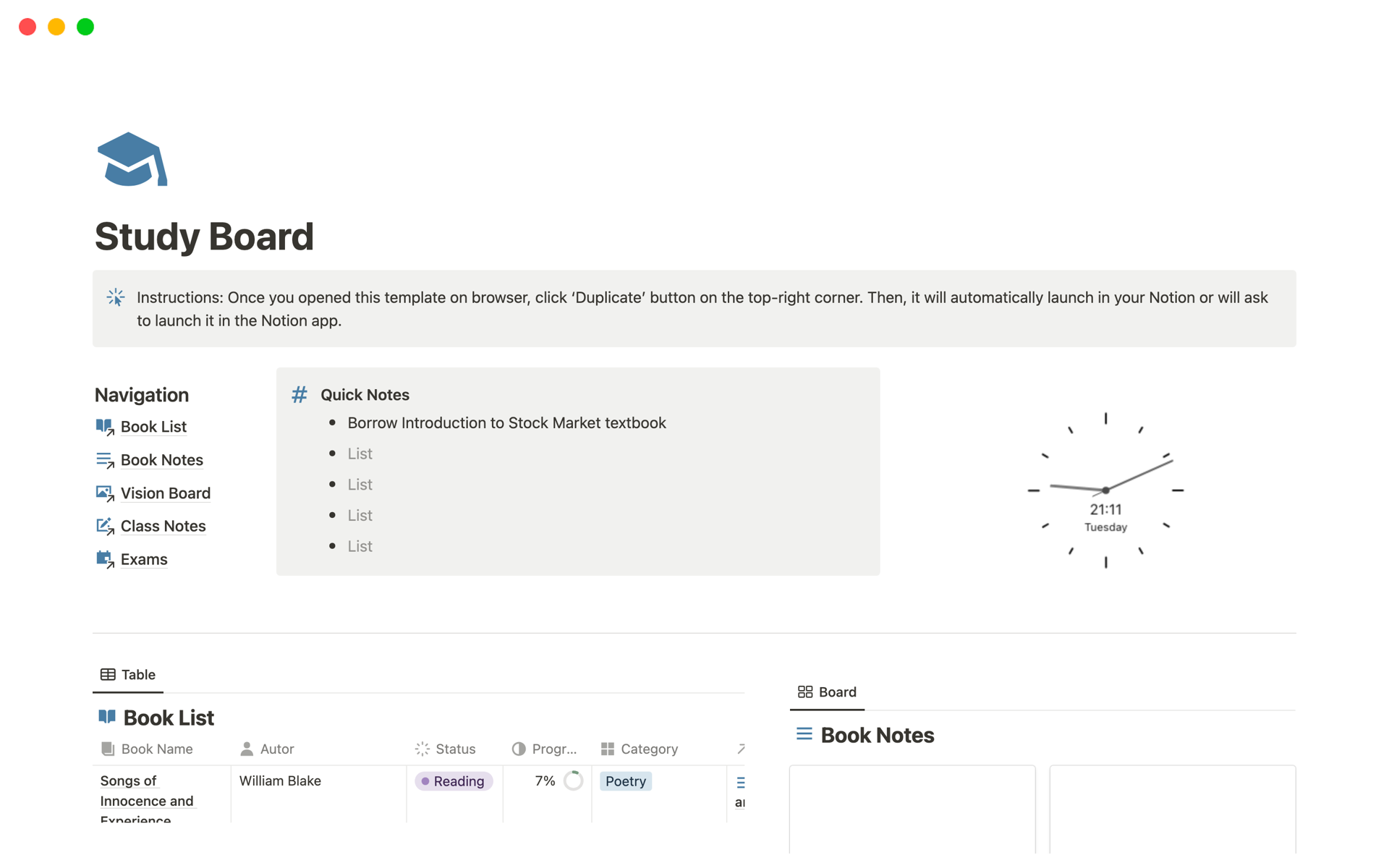The height and width of the screenshot is (868, 1389).
Task: Open the Reading status dropdown tag
Action: pos(454,781)
